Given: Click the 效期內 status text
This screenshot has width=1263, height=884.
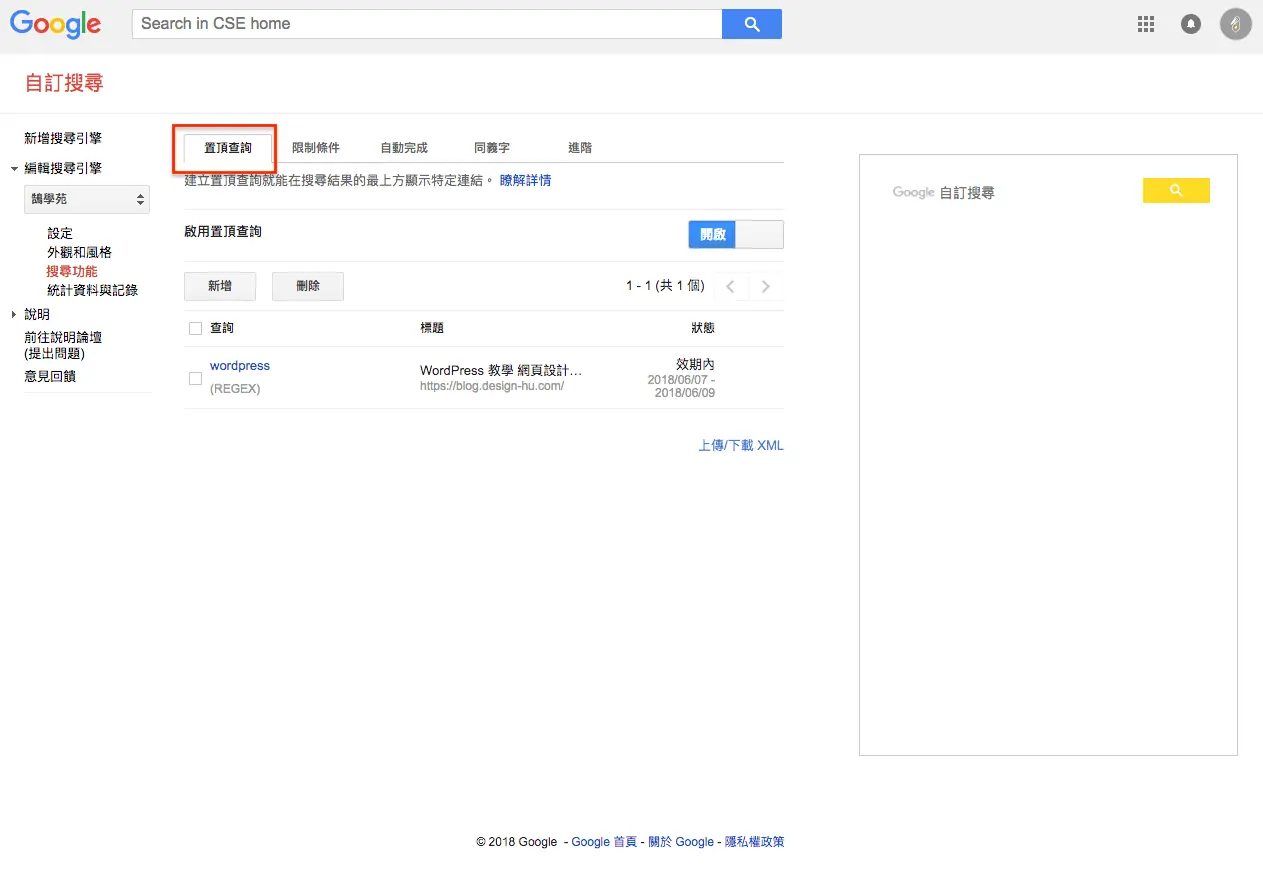Looking at the screenshot, I should [695, 364].
